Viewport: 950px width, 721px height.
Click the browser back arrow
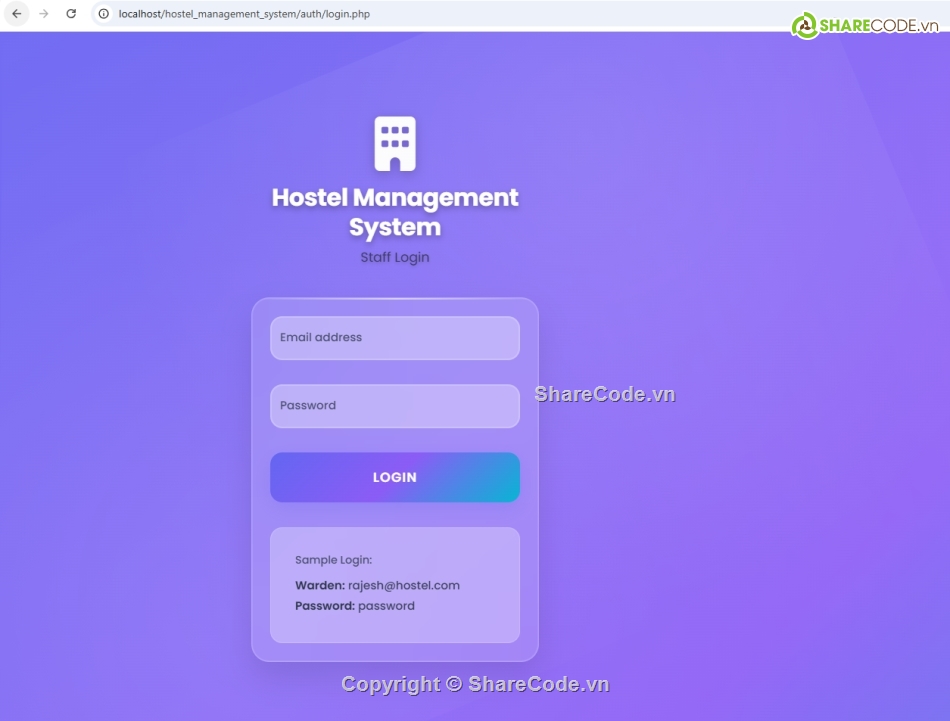(16, 14)
